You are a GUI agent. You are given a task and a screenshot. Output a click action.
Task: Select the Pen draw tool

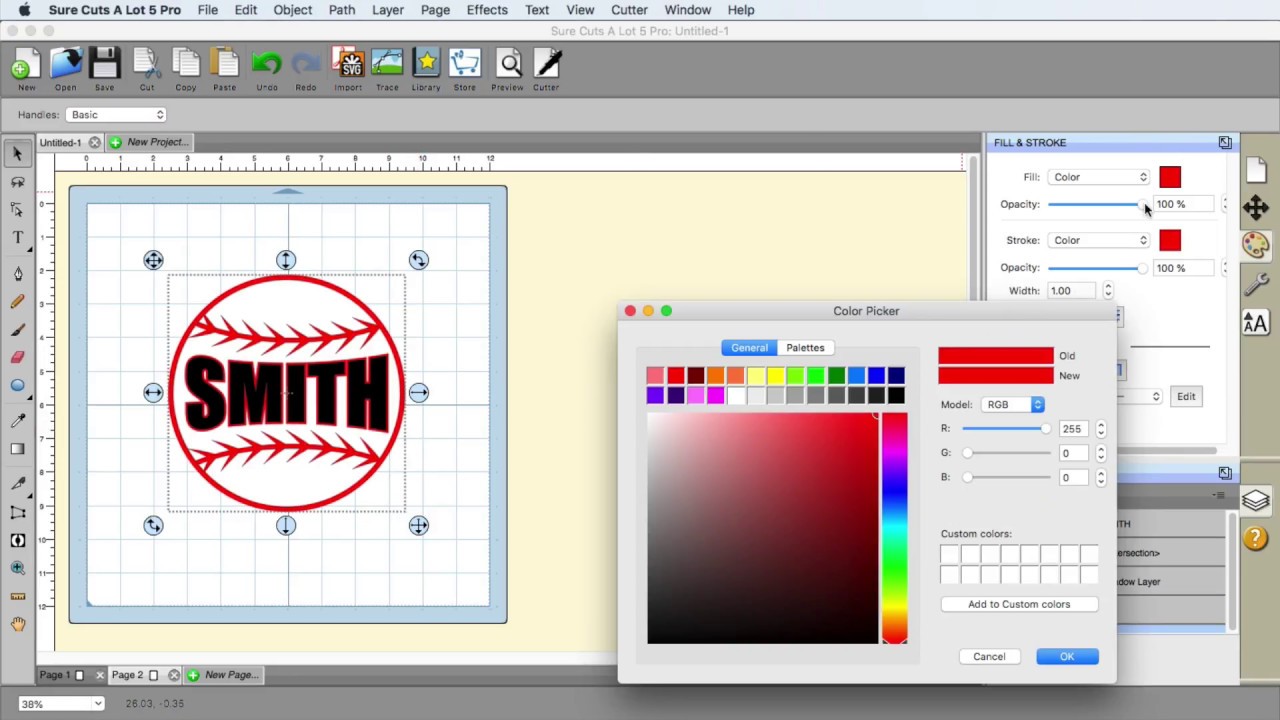[17, 274]
